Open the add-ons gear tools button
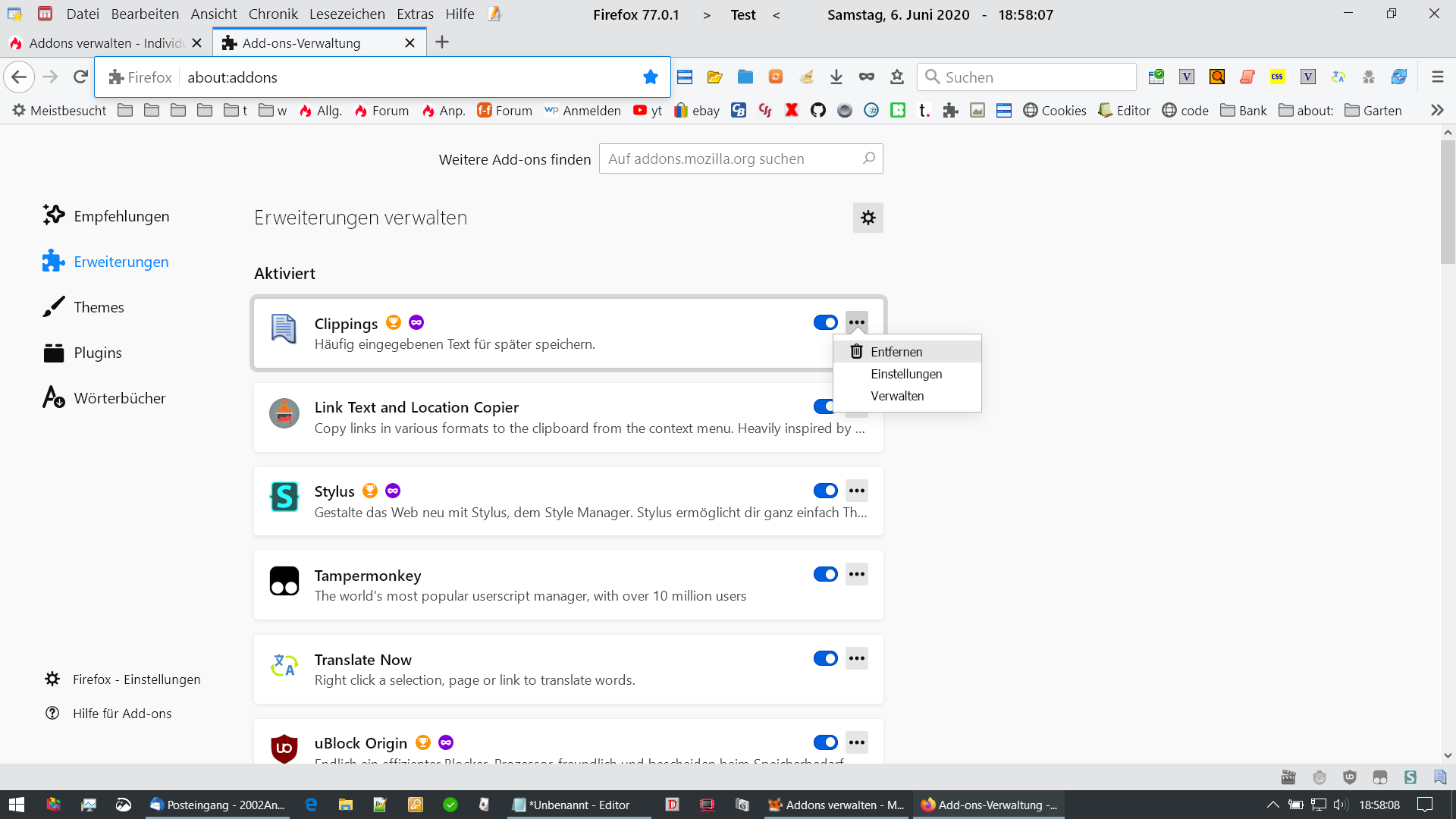This screenshot has height=819, width=1456. [868, 218]
